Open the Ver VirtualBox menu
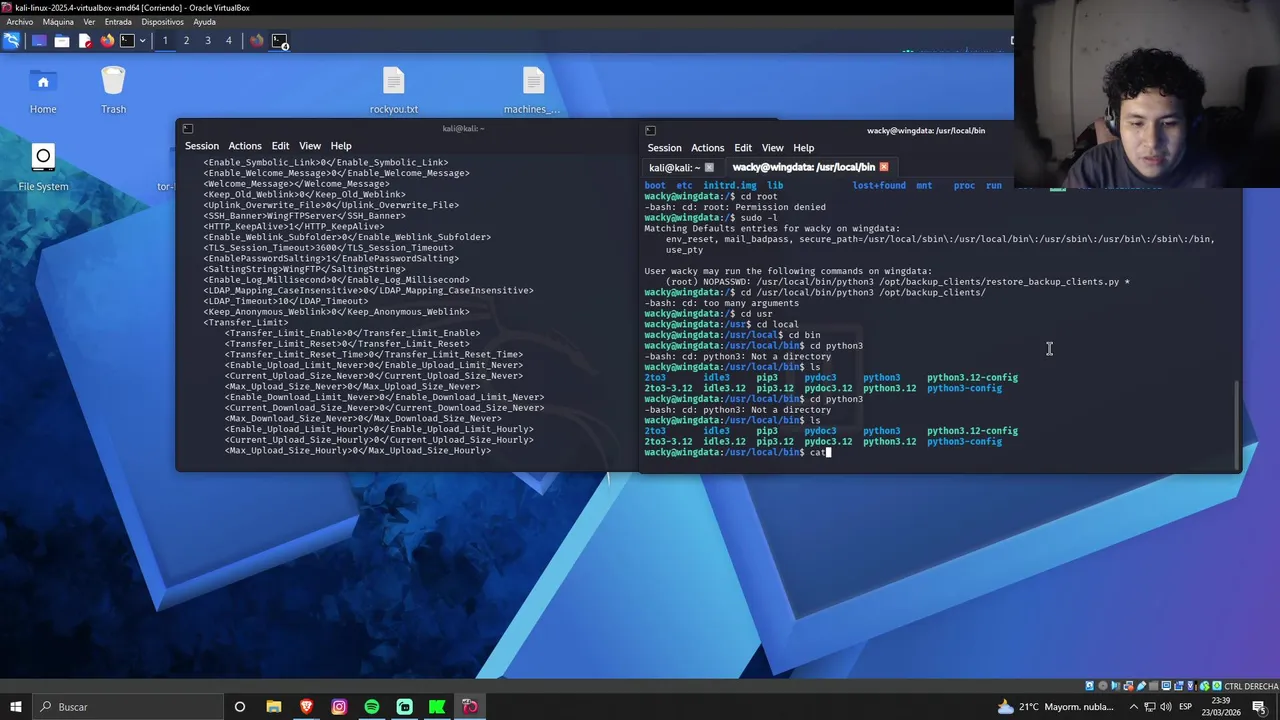Viewport: 1280px width, 720px height. (90, 22)
